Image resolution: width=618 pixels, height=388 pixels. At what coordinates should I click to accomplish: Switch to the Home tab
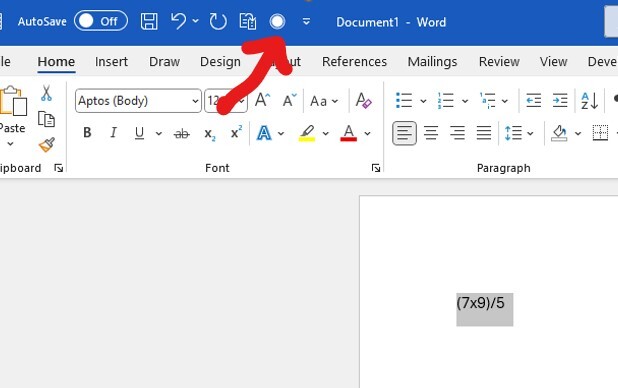click(x=56, y=62)
